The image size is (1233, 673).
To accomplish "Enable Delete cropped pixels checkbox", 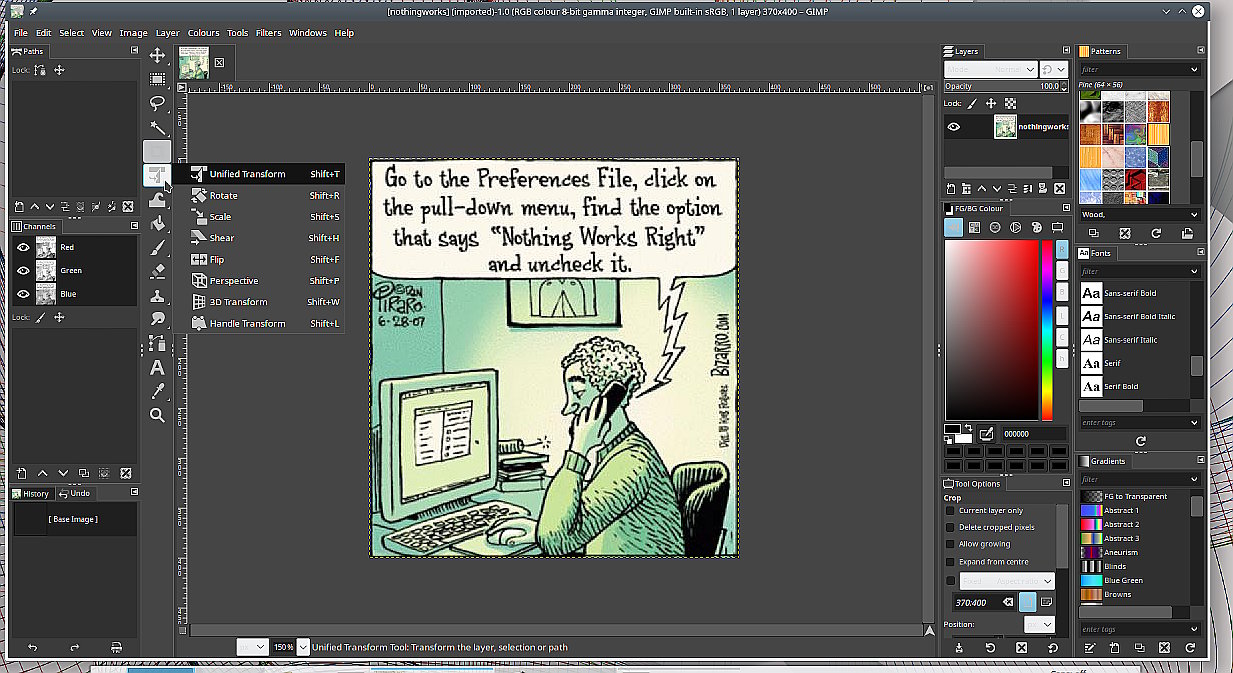I will tap(950, 527).
